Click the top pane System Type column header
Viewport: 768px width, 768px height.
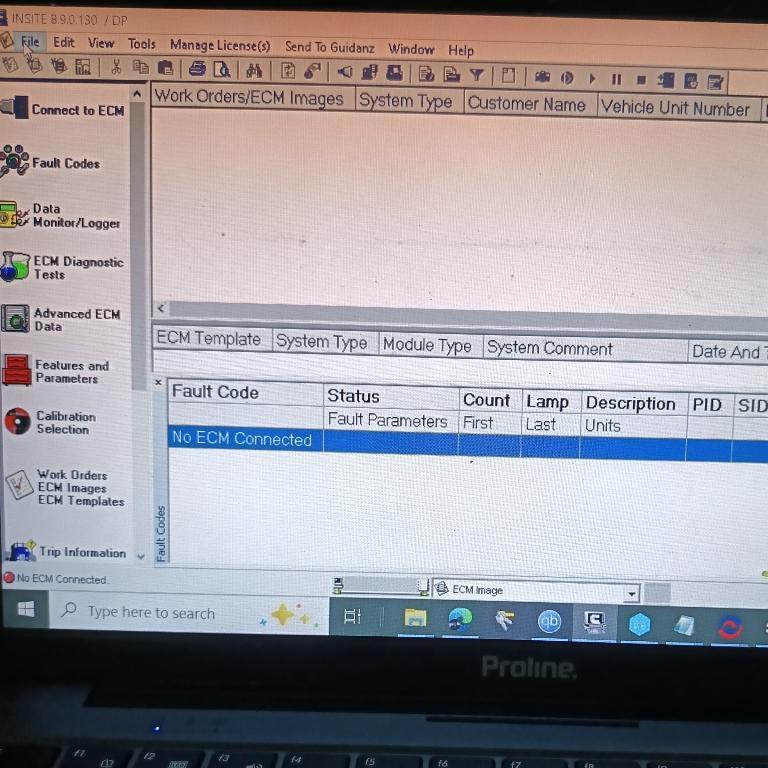coord(409,101)
